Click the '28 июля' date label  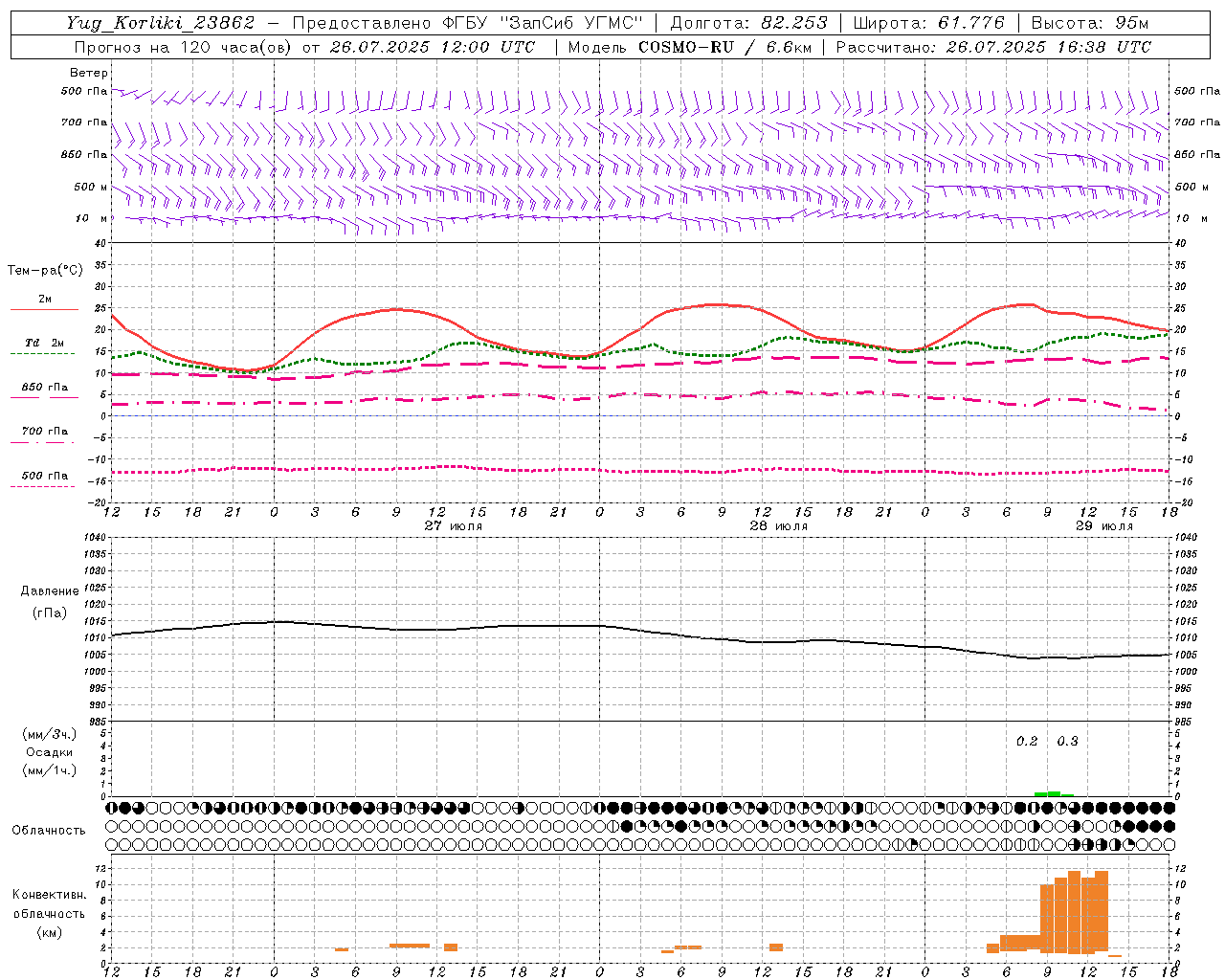click(779, 526)
